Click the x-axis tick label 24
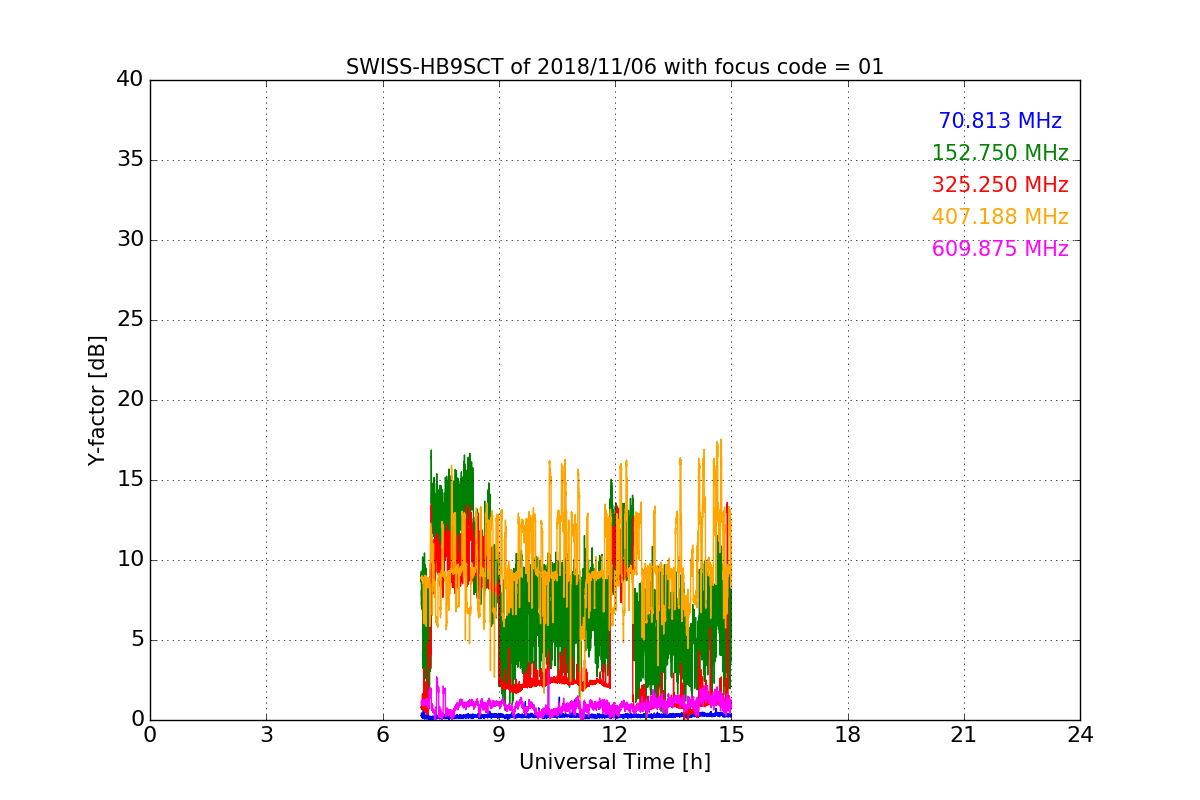Image resolution: width=1200 pixels, height=800 pixels. 1080,735
